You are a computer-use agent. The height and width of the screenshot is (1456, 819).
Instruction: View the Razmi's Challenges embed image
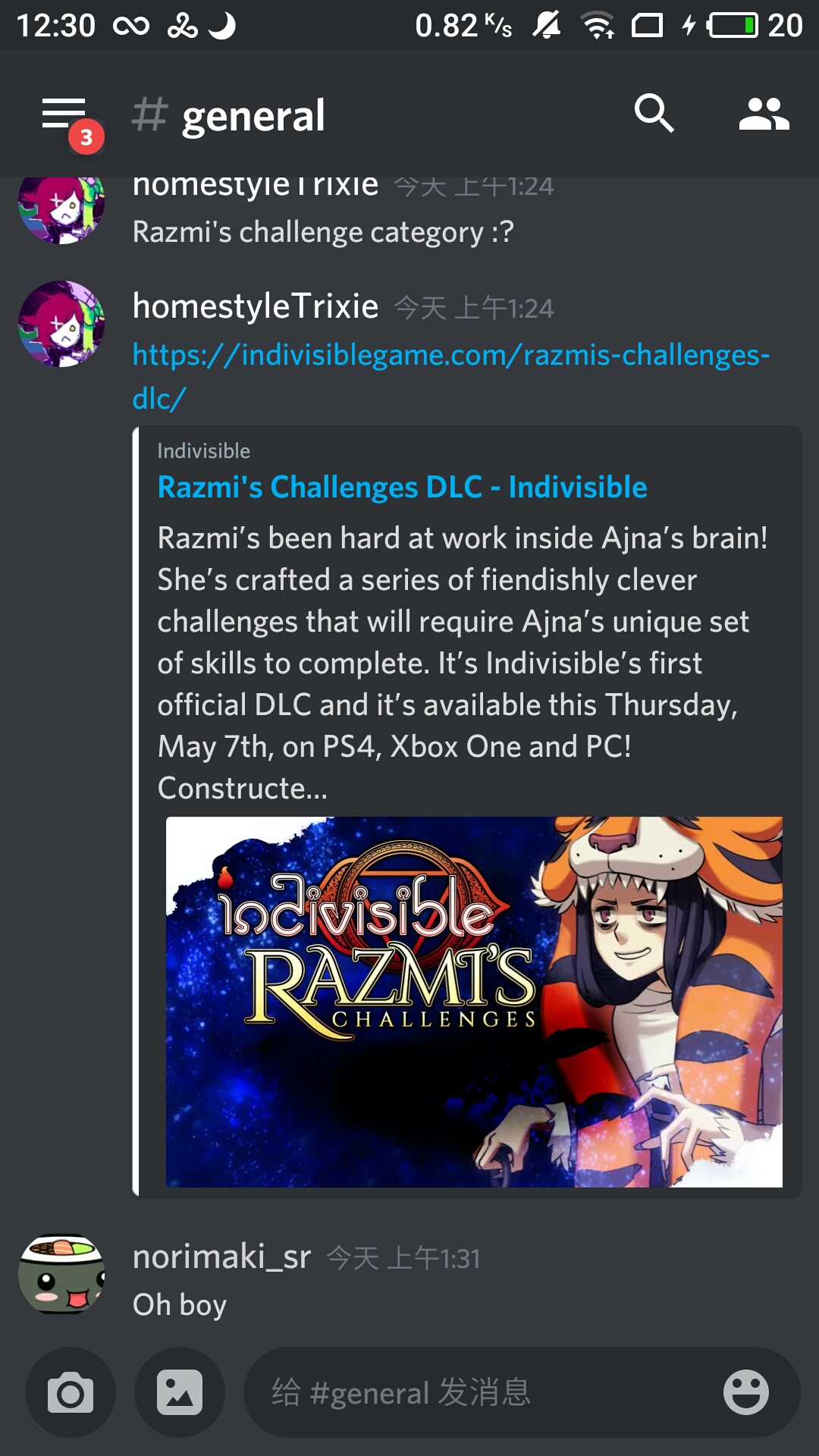[474, 1002]
